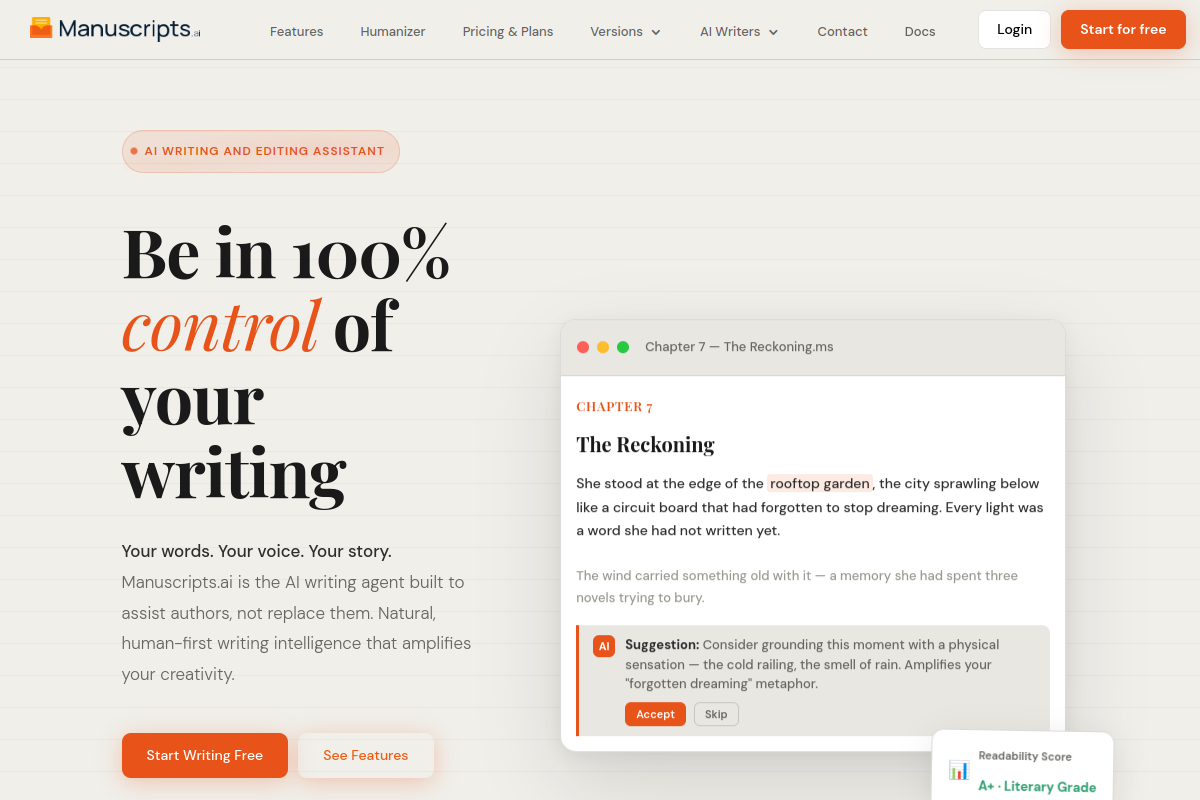Go to the Humanizer page
This screenshot has width=1200, height=800.
(393, 31)
